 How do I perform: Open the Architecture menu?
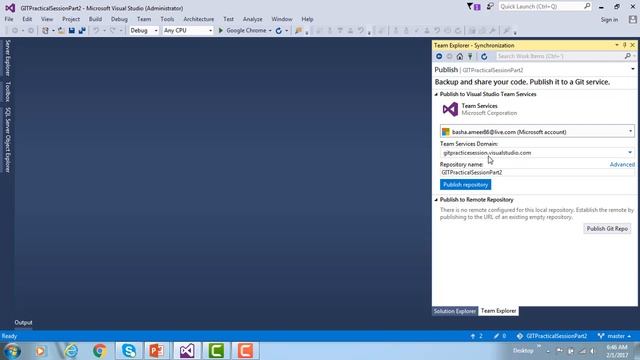pyautogui.click(x=198, y=19)
